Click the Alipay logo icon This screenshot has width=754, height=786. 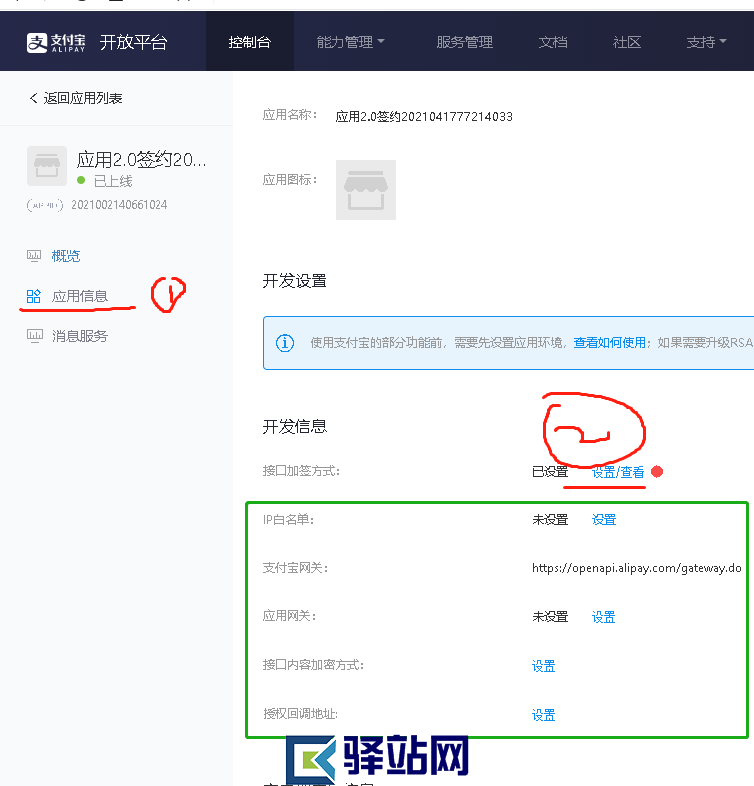point(37,43)
